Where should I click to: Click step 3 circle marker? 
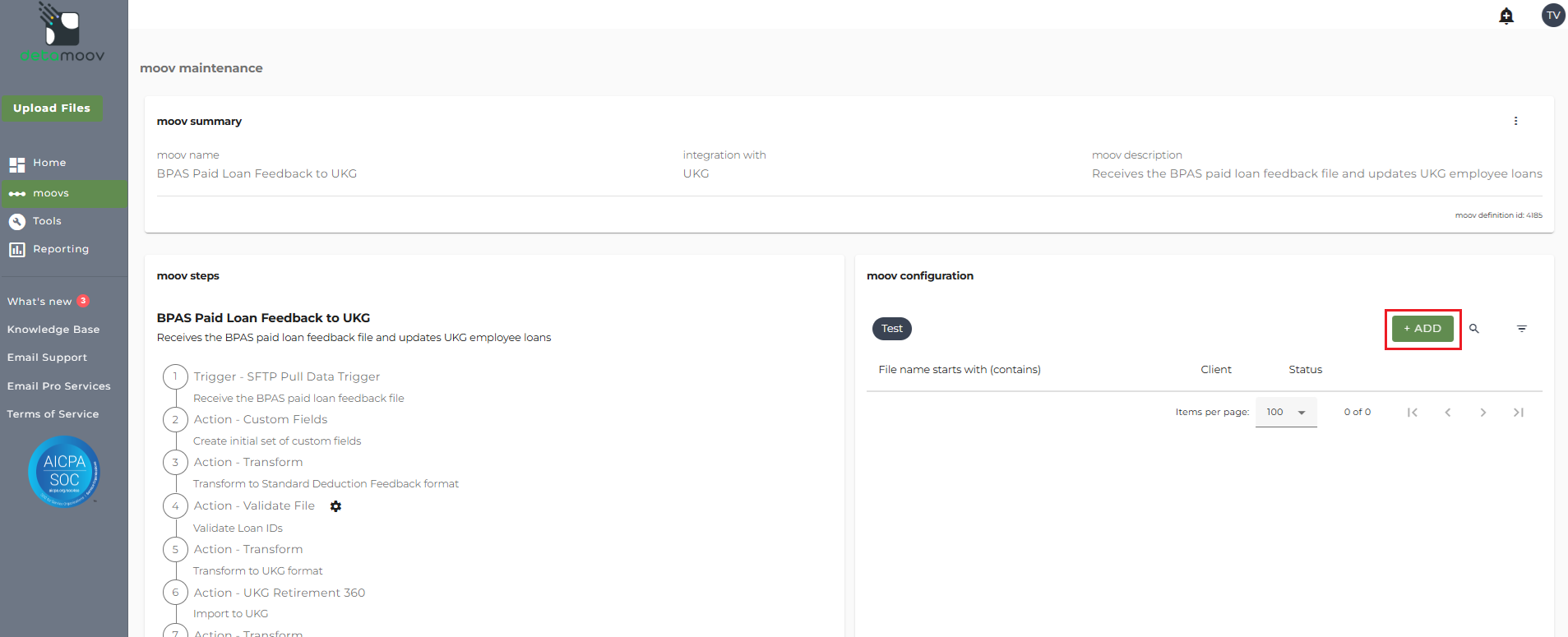175,462
